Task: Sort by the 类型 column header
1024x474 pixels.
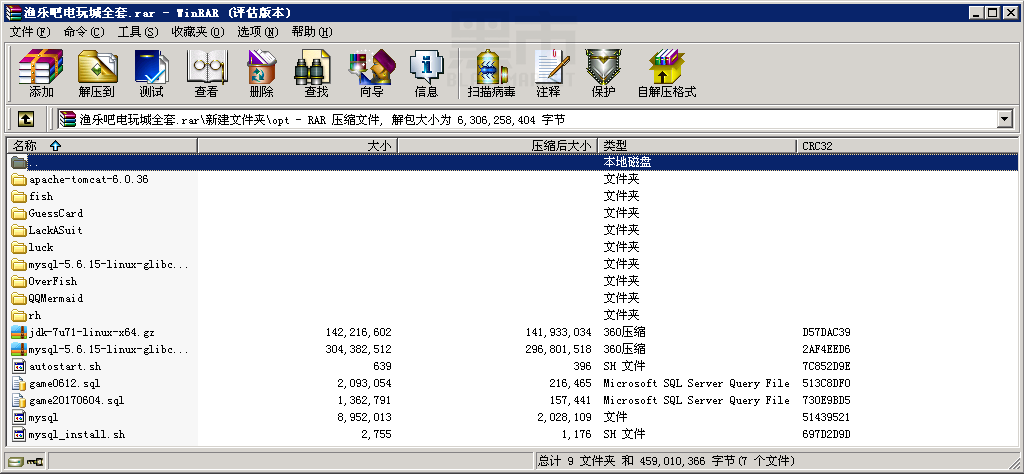Action: 697,146
